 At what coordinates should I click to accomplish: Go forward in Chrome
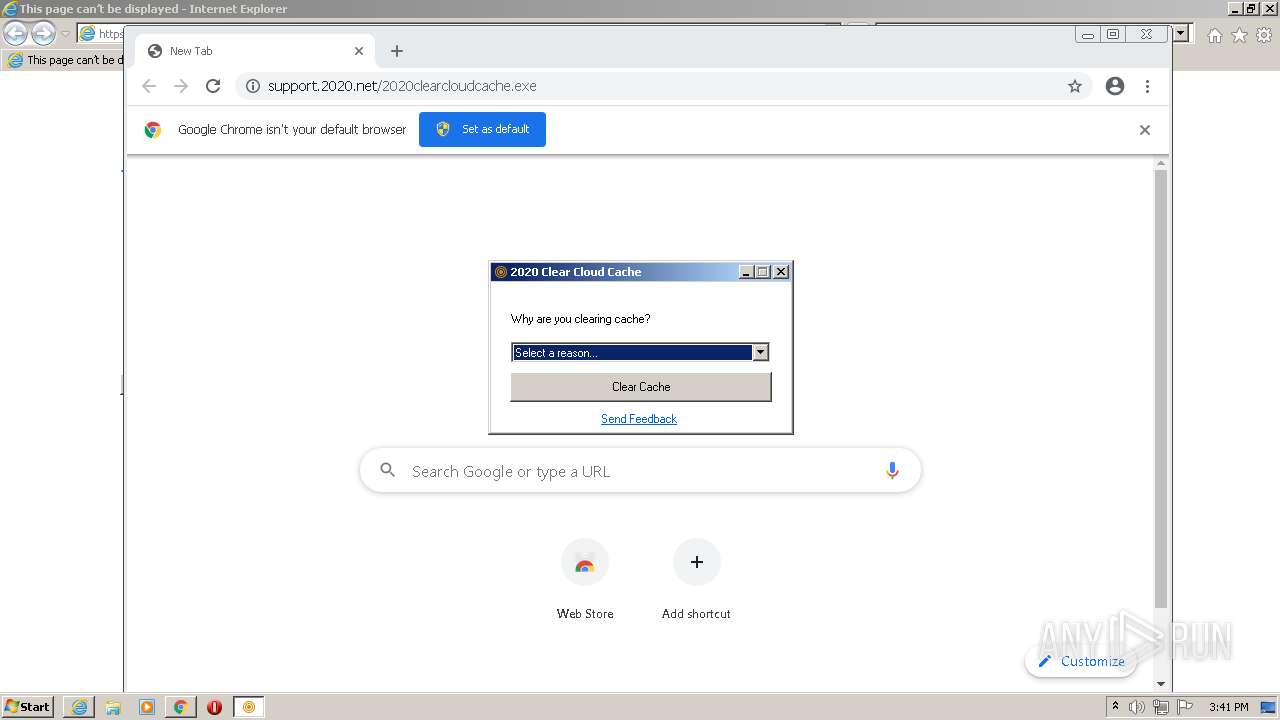tap(181, 86)
